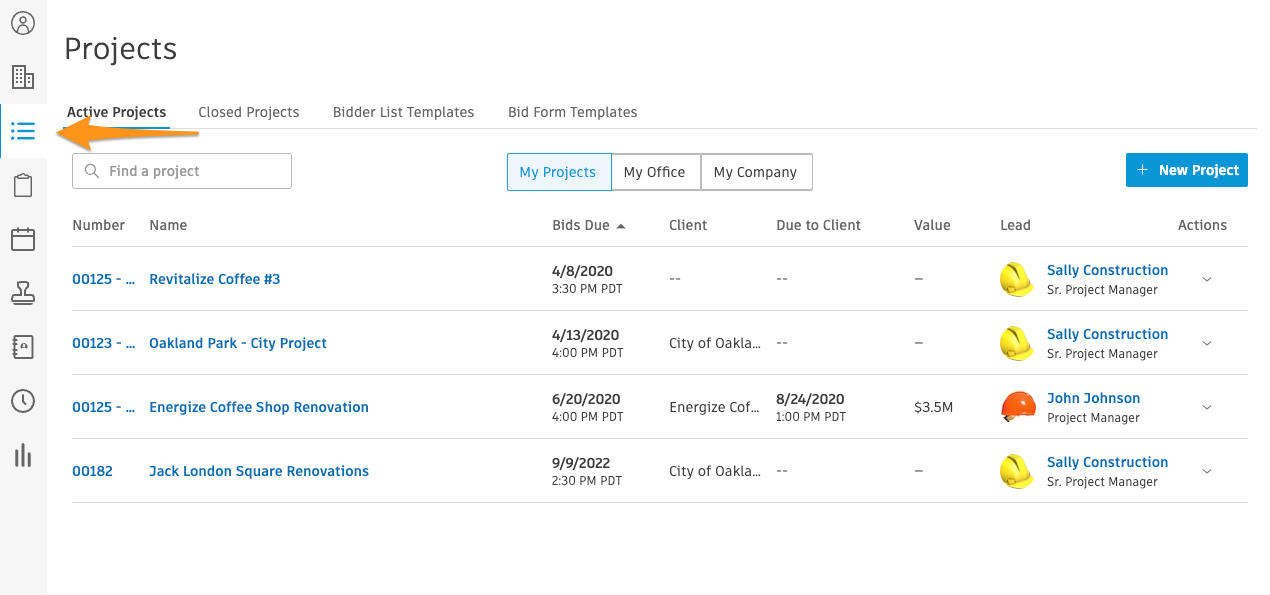Expand actions for Revitalize Coffee #3

[1206, 280]
